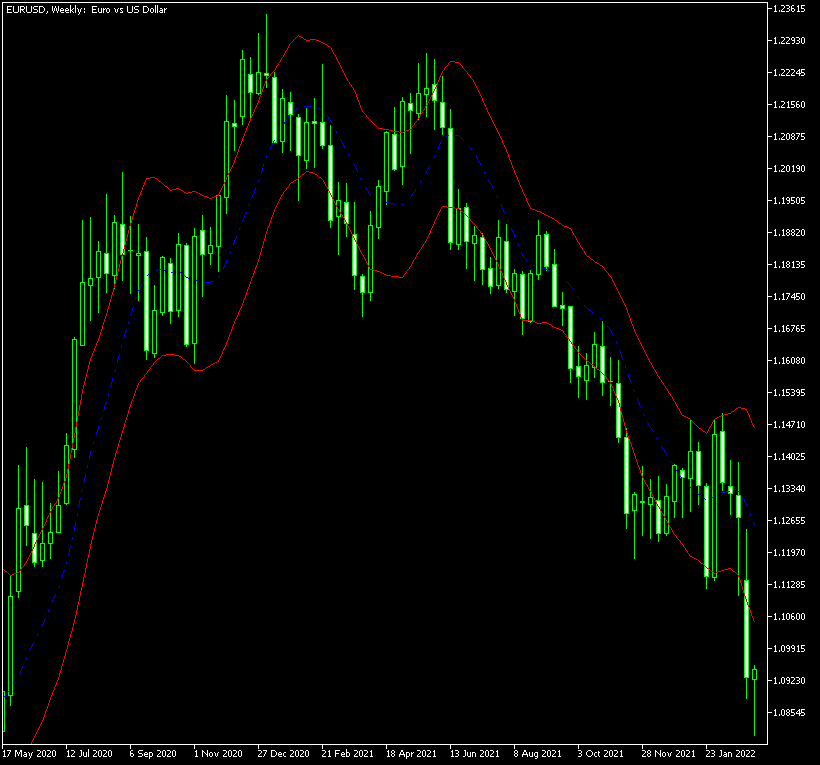Click the 28 Nov 2021 date label

point(667,753)
